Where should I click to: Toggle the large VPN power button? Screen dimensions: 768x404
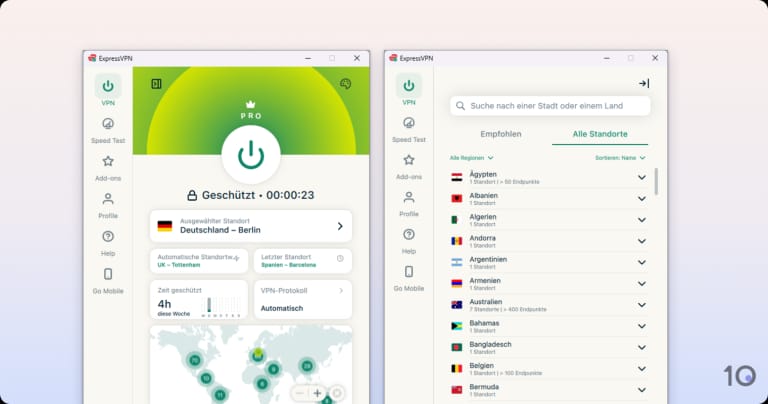click(251, 155)
